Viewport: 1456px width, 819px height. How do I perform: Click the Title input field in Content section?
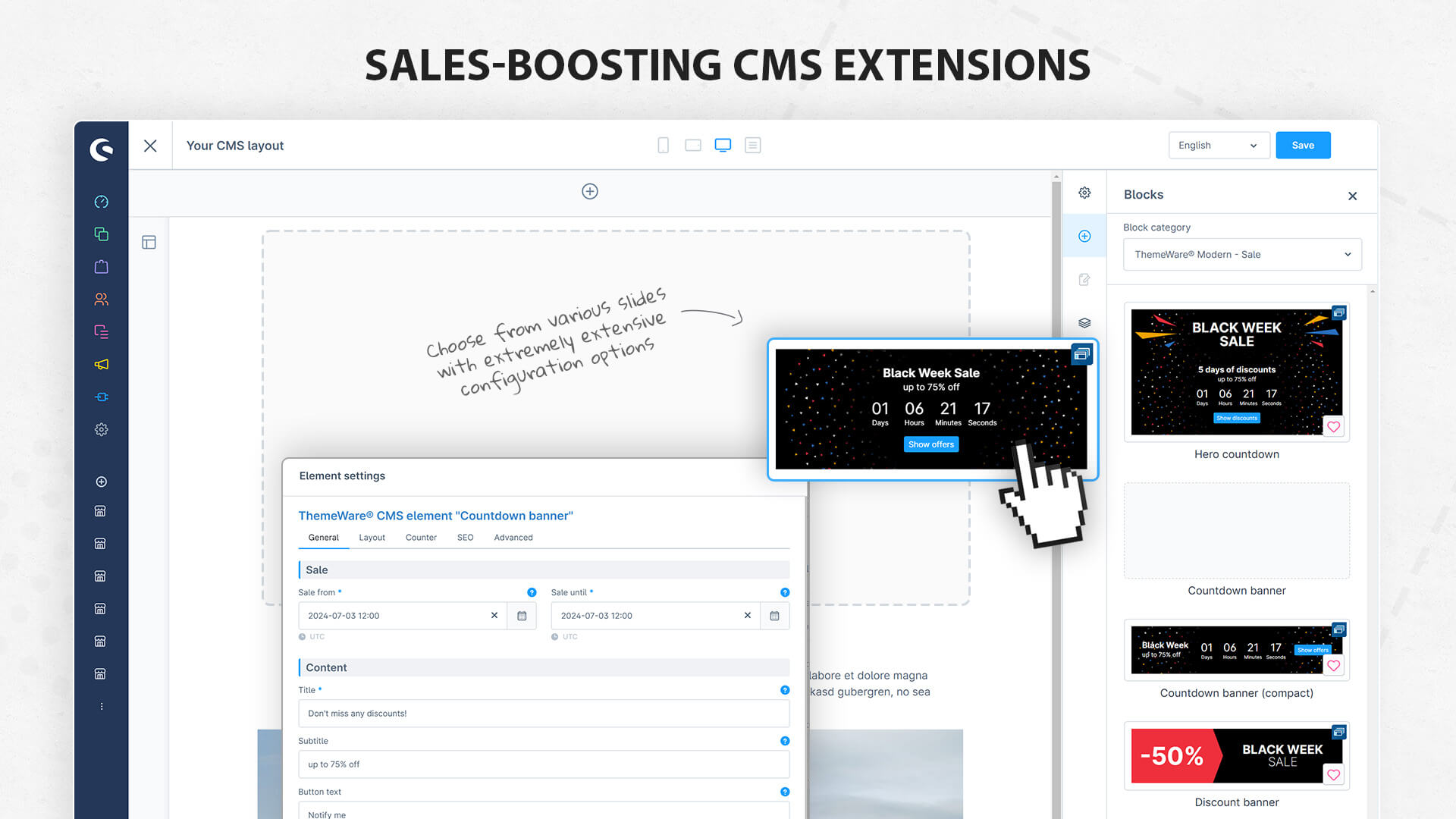coord(543,712)
